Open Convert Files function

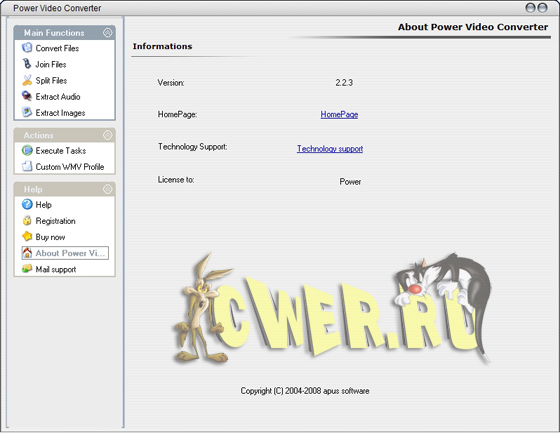(57, 48)
